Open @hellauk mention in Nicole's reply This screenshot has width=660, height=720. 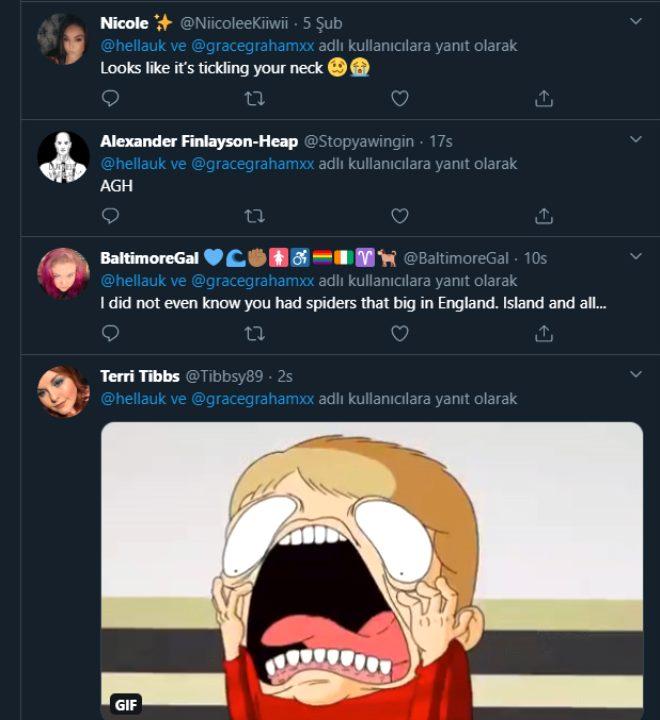tap(133, 46)
